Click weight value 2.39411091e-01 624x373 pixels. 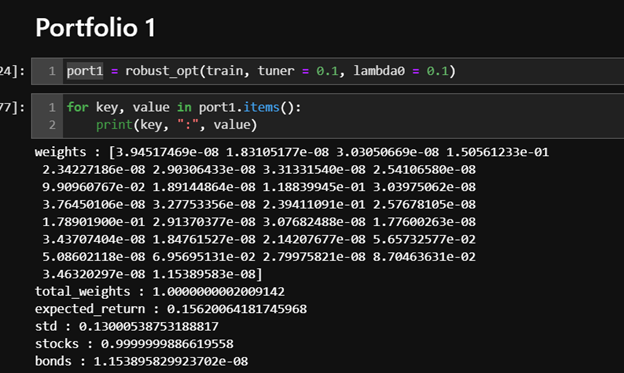point(314,205)
